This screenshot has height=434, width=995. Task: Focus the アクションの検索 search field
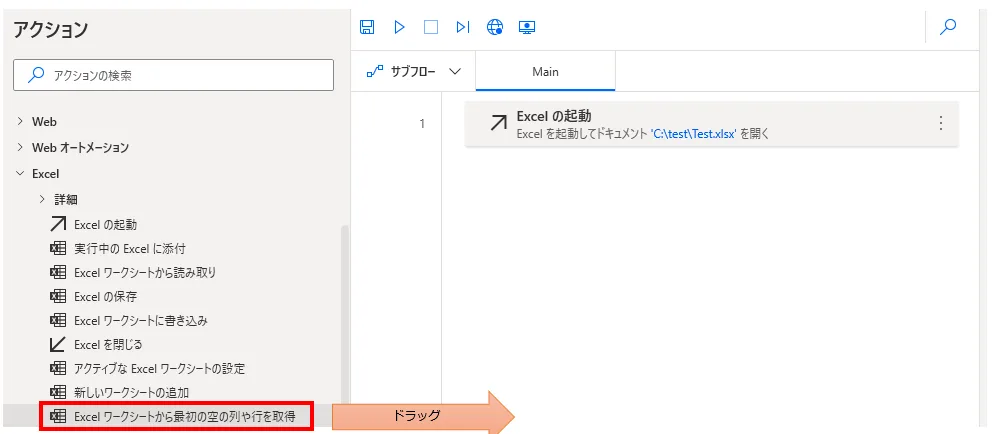pos(173,75)
